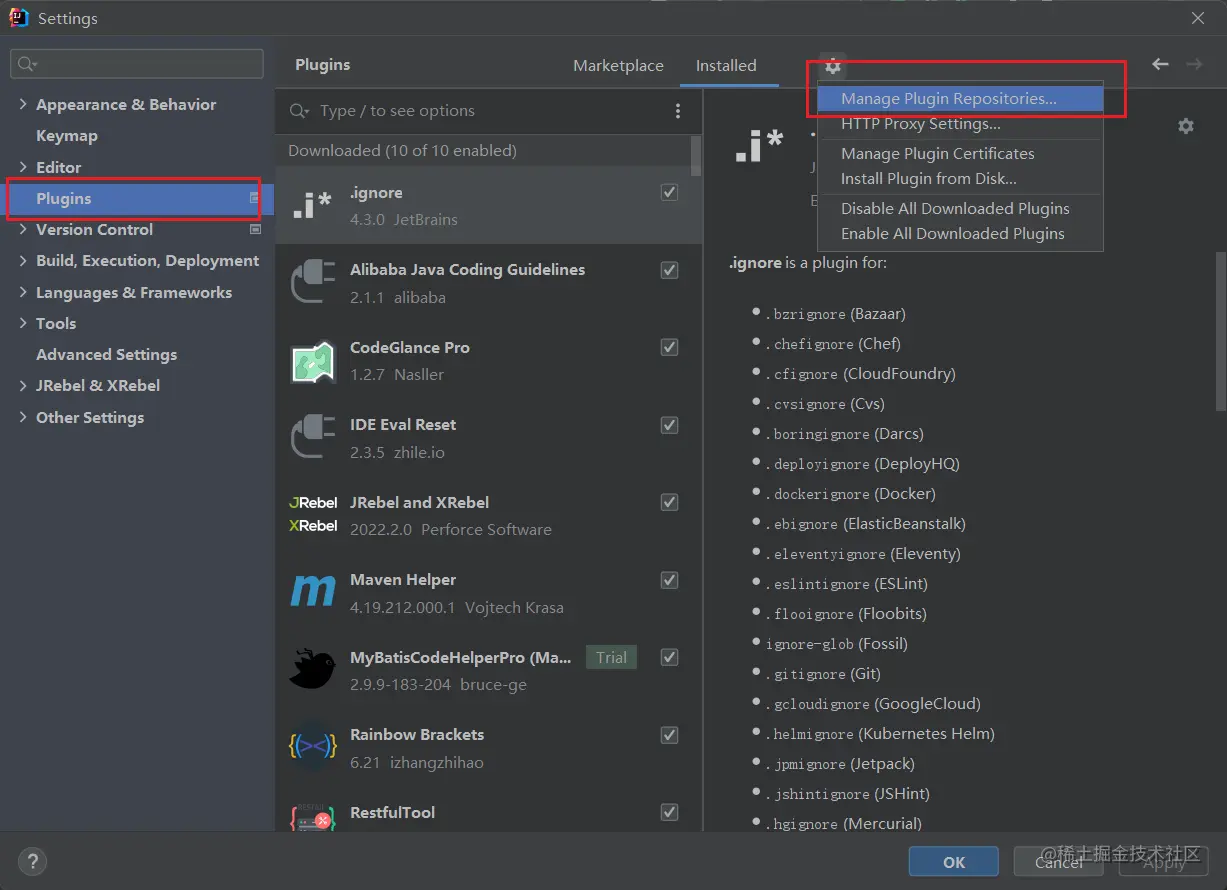The height and width of the screenshot is (890, 1227).
Task: Select Manage Plugin Certificates
Action: coord(960,154)
